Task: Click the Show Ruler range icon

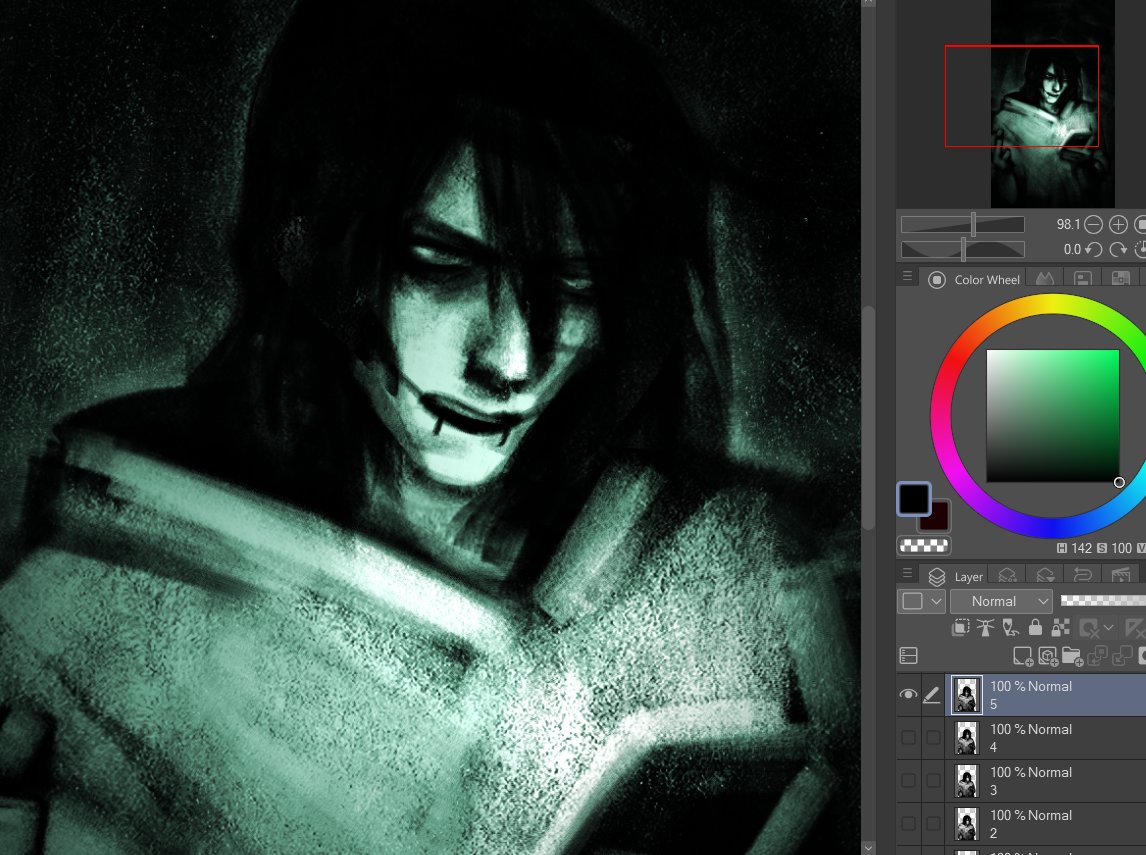Action: (x=1134, y=628)
